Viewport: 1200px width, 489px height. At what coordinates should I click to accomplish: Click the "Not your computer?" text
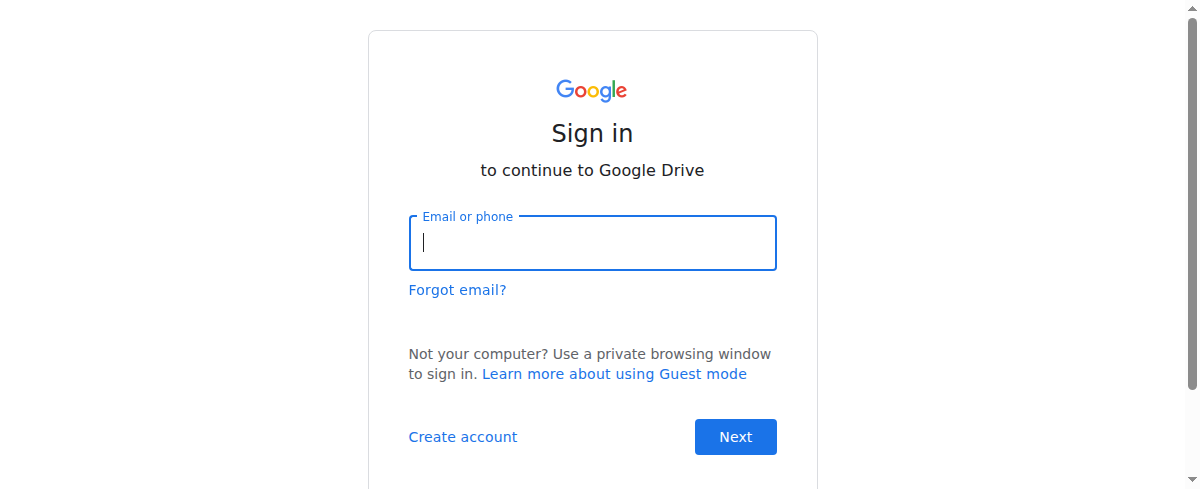(x=478, y=354)
